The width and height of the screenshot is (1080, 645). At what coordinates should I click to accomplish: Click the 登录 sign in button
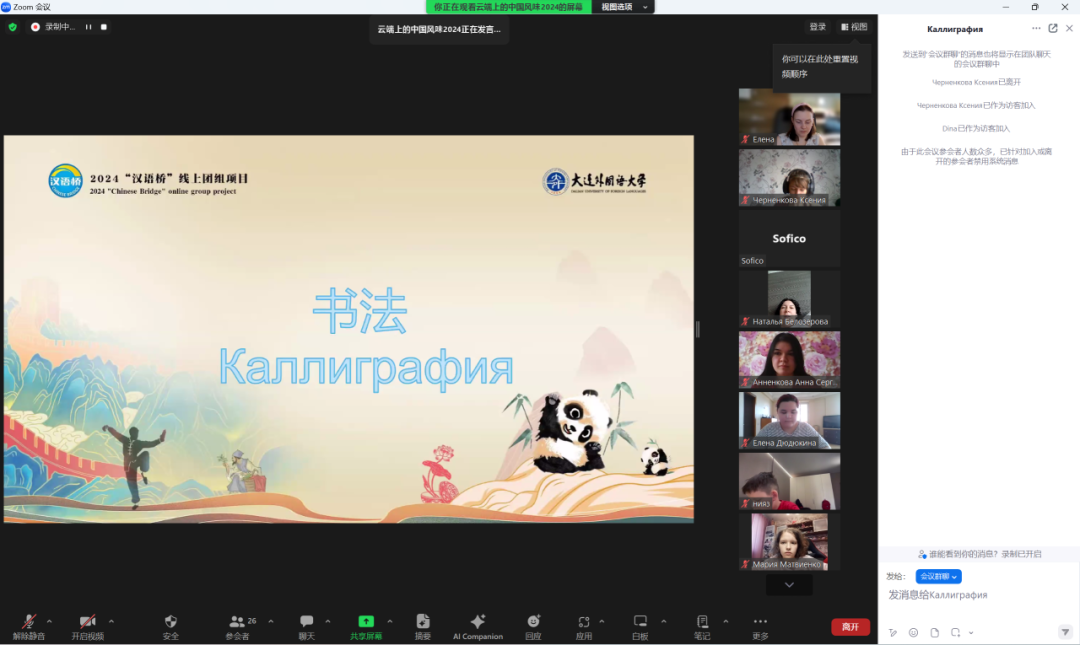818,27
